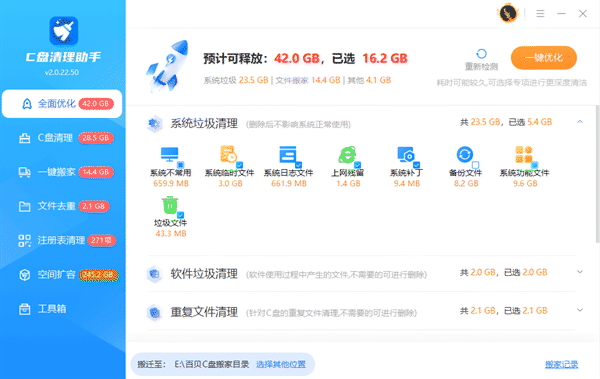Uncheck the 上网残留 checkbox
Viewport: 600px width, 379px height.
357,165
